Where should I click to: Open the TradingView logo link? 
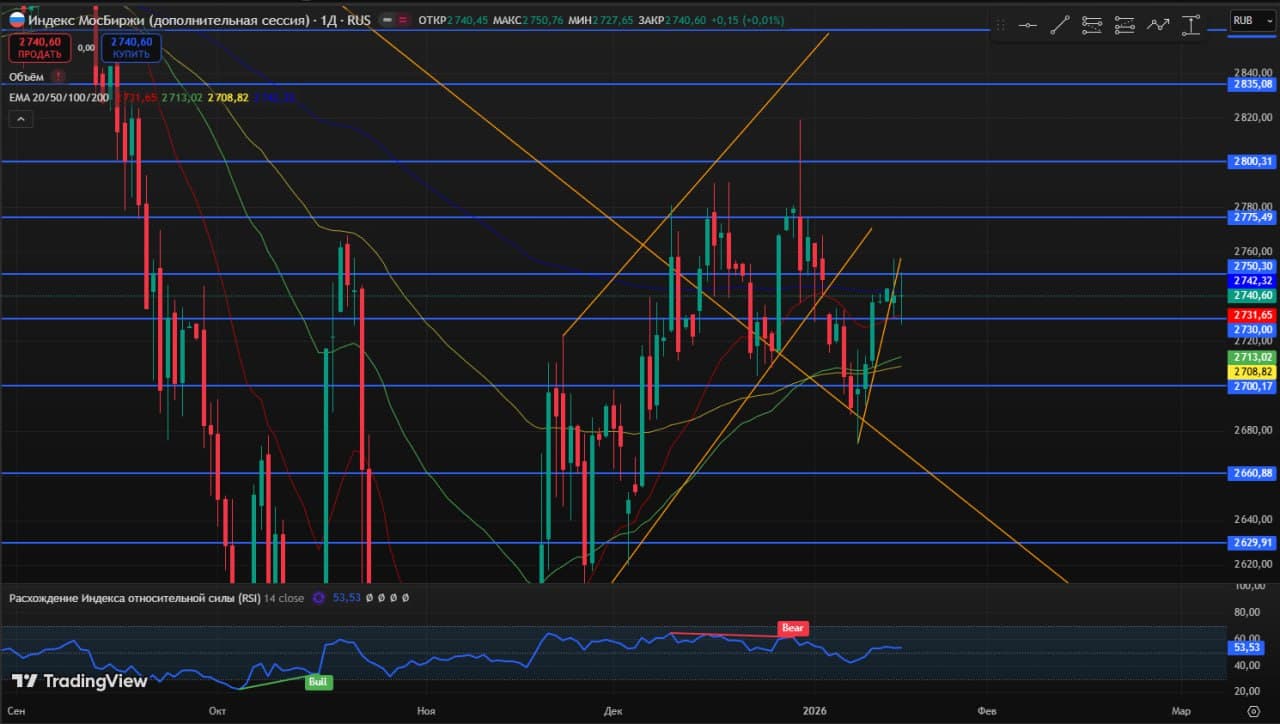point(80,681)
